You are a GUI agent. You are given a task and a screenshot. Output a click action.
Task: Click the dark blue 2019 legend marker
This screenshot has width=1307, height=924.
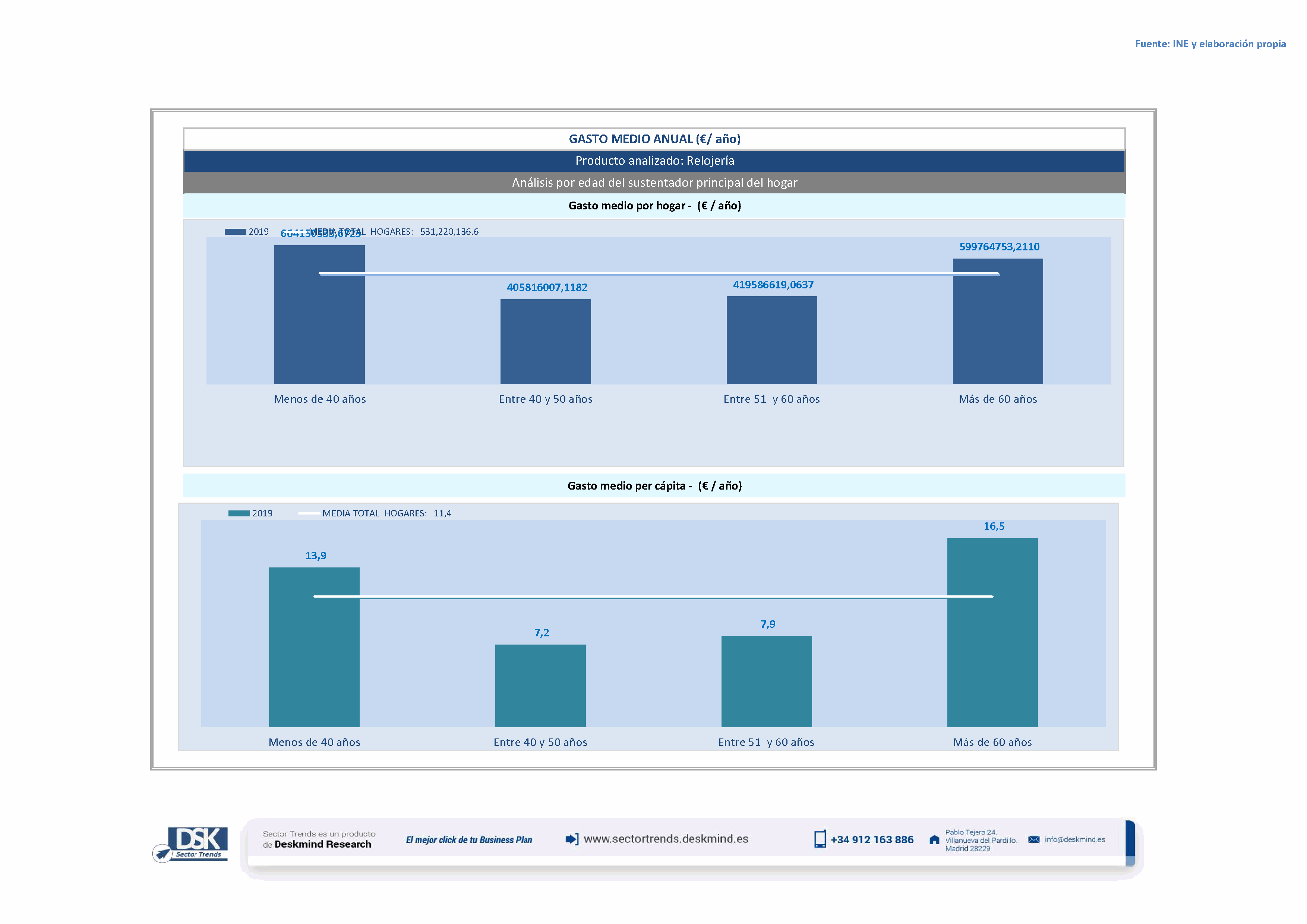tap(235, 232)
